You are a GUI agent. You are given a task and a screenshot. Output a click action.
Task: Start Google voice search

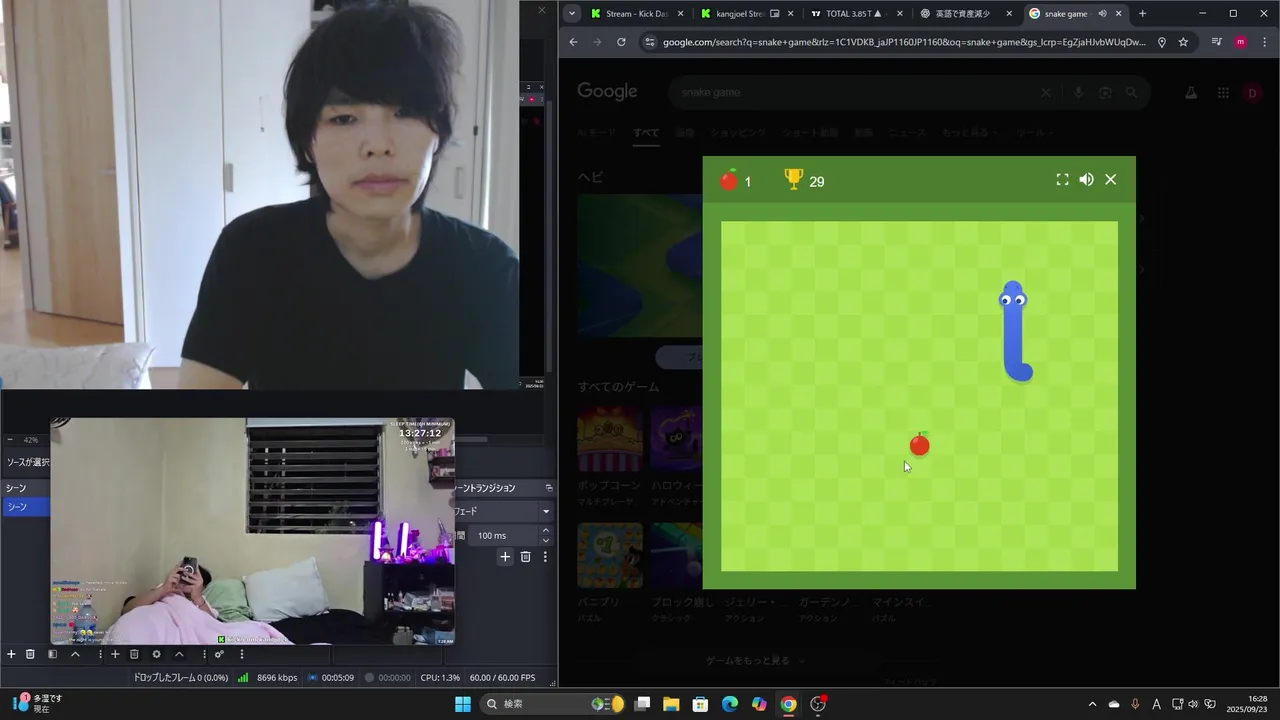[x=1078, y=92]
